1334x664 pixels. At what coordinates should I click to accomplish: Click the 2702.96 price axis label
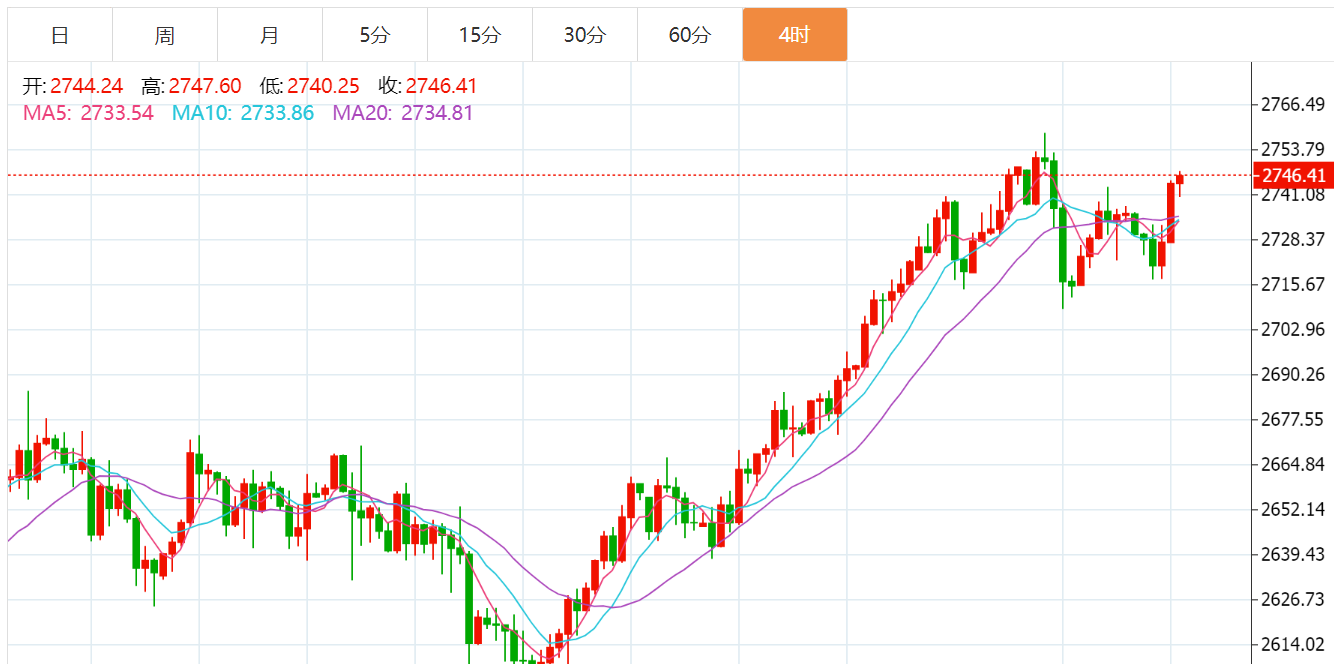click(x=1293, y=329)
